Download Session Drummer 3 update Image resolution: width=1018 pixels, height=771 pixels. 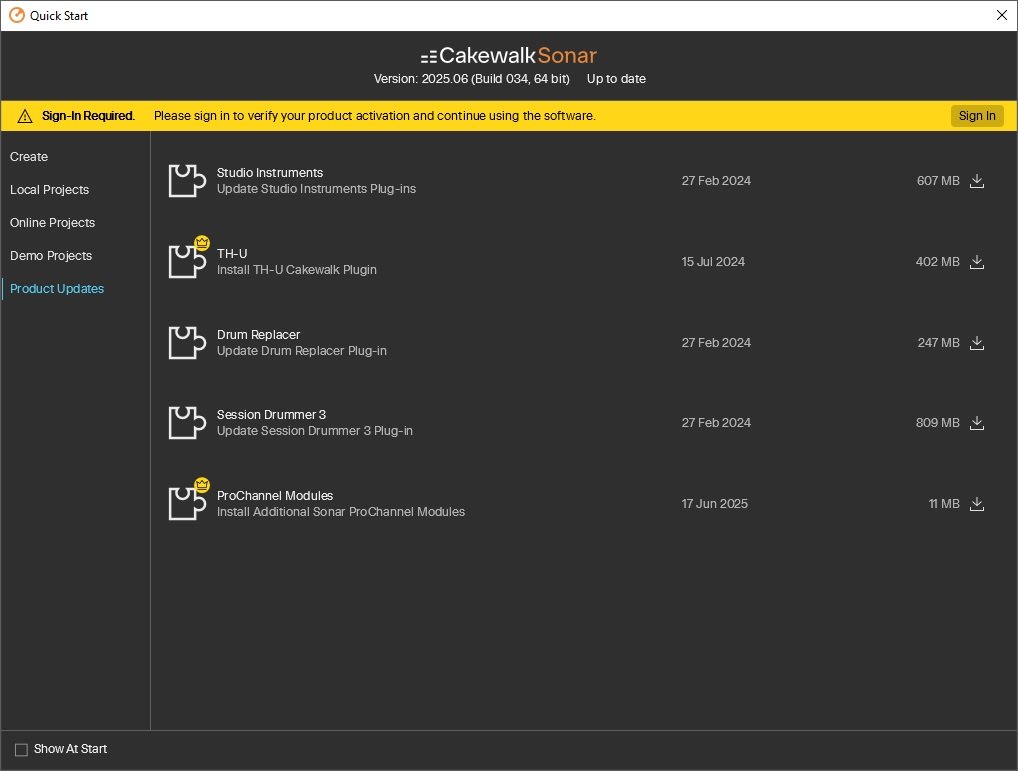click(x=977, y=423)
